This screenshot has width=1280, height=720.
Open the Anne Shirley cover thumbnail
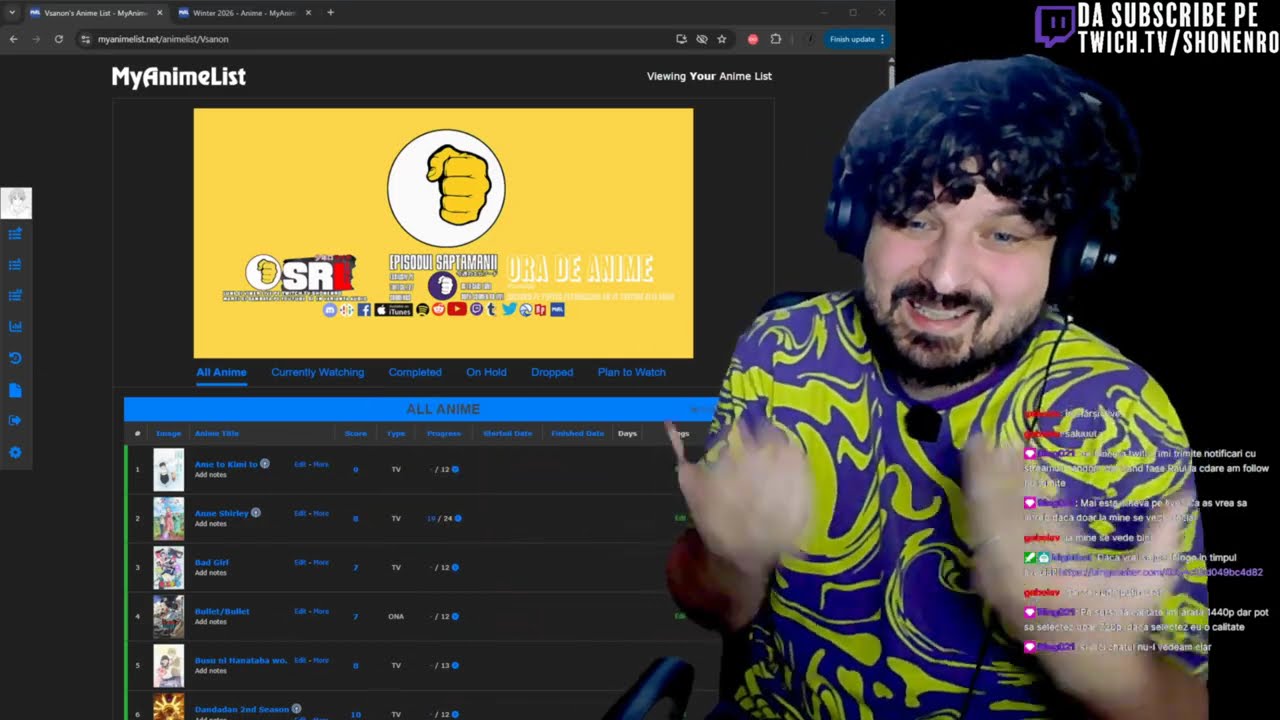pyautogui.click(x=168, y=519)
